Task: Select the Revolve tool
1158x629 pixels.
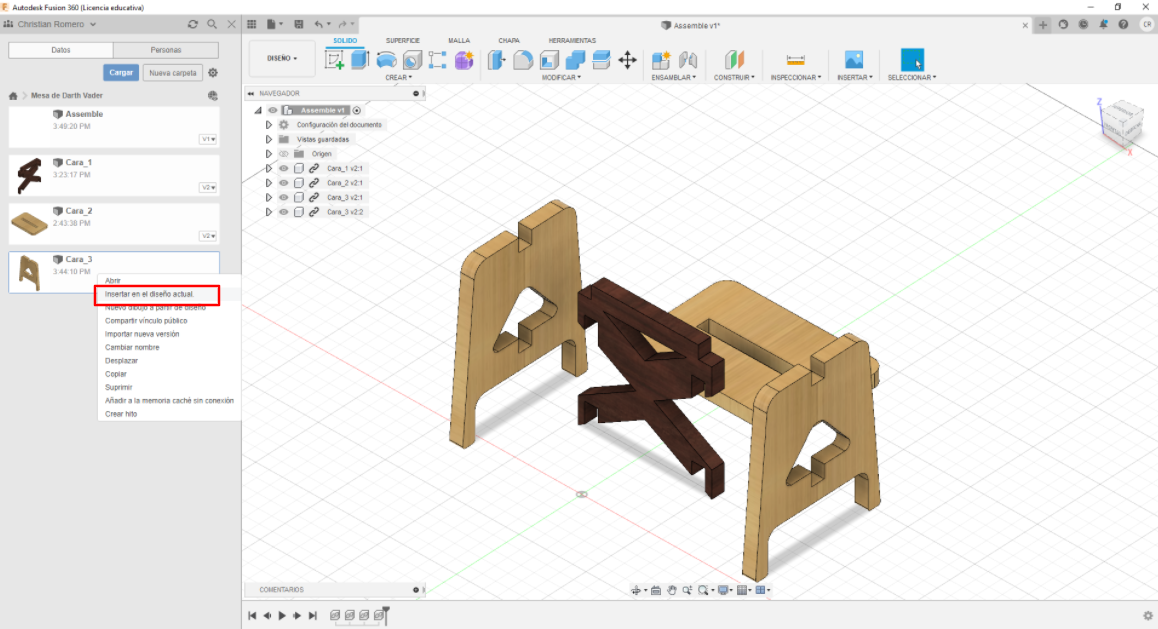Action: tap(386, 60)
